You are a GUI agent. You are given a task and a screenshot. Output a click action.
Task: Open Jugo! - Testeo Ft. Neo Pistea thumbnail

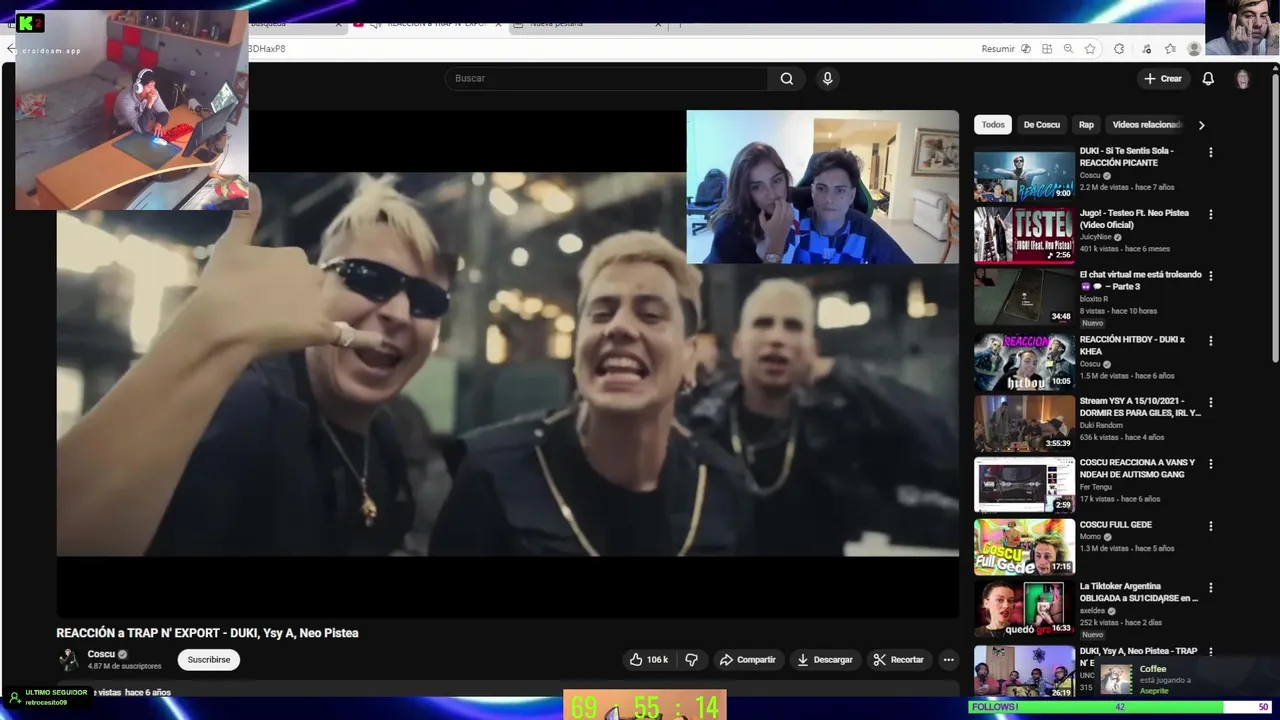(x=1024, y=235)
